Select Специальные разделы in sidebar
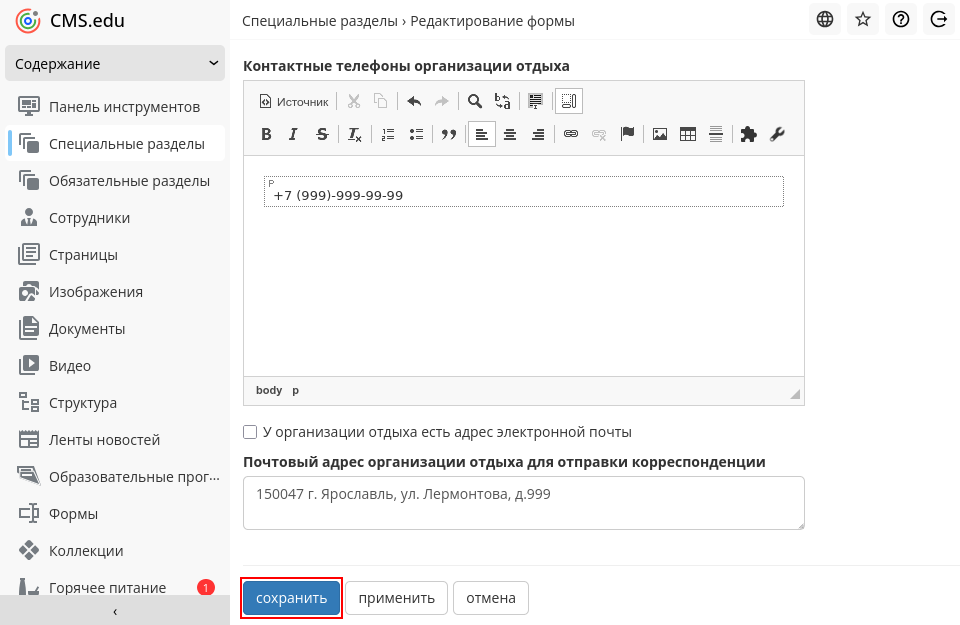 [115, 144]
